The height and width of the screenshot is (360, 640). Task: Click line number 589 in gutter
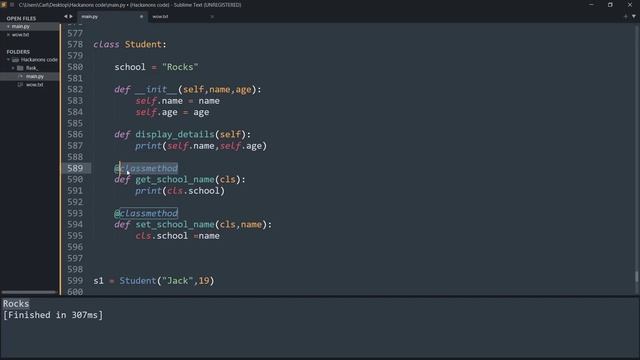75,168
